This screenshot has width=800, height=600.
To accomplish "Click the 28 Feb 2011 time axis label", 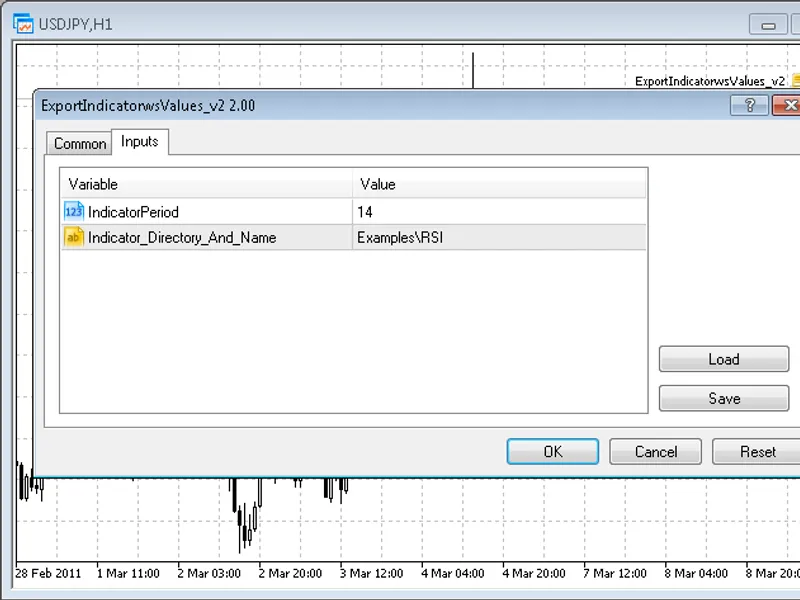I will tap(48, 573).
